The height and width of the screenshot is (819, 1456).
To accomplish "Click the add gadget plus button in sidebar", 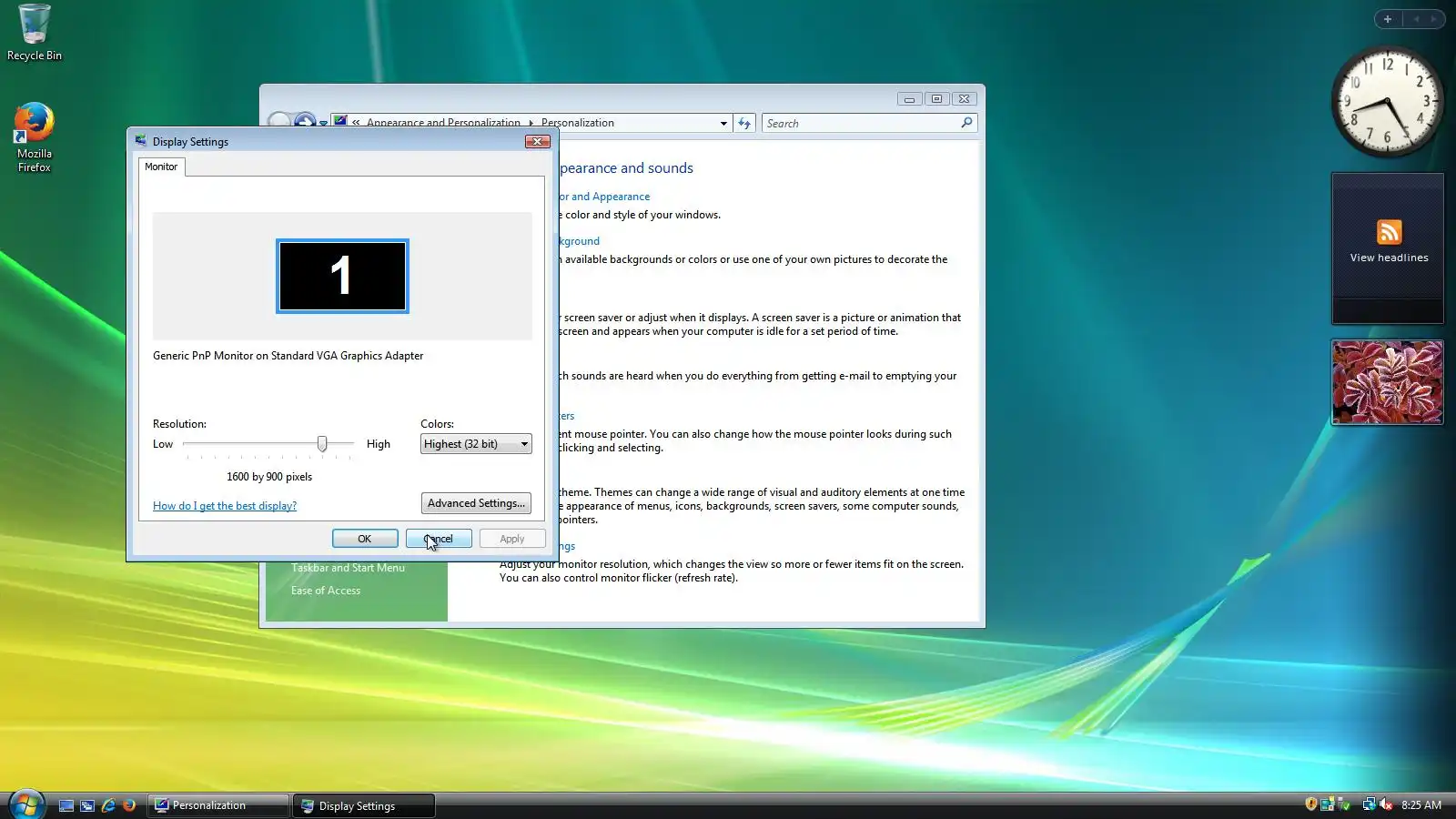I will 1388,19.
